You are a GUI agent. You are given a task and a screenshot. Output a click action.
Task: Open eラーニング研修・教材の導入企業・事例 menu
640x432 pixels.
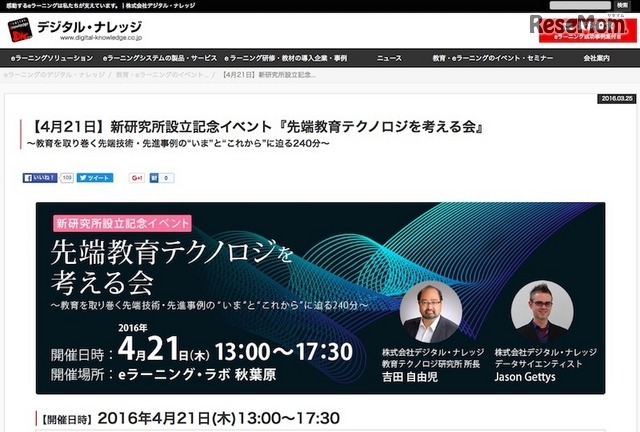(286, 58)
